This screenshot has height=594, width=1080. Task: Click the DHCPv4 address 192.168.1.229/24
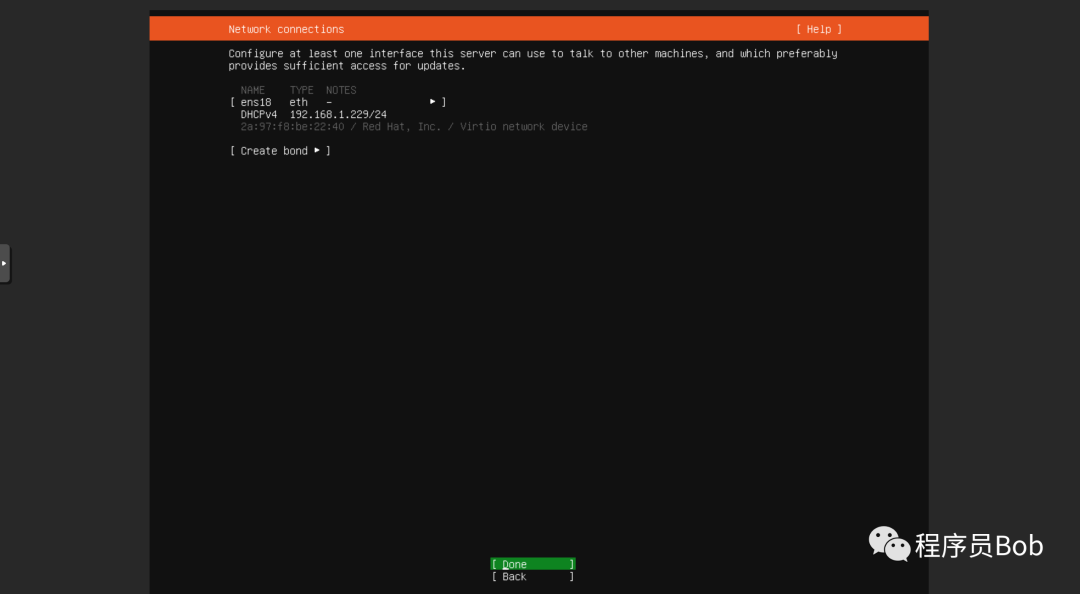338,114
